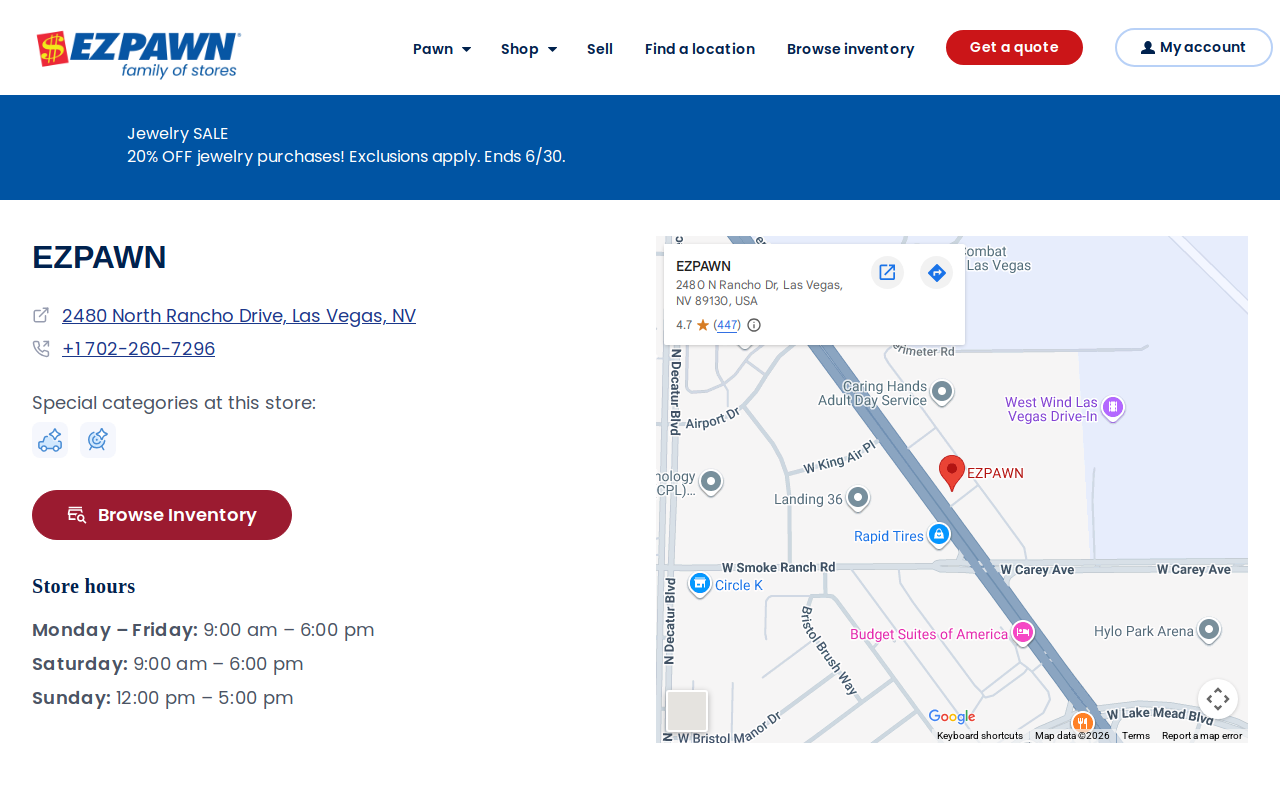The image size is (1280, 800).
Task: Click the Circle K map marker
Action: 700,584
